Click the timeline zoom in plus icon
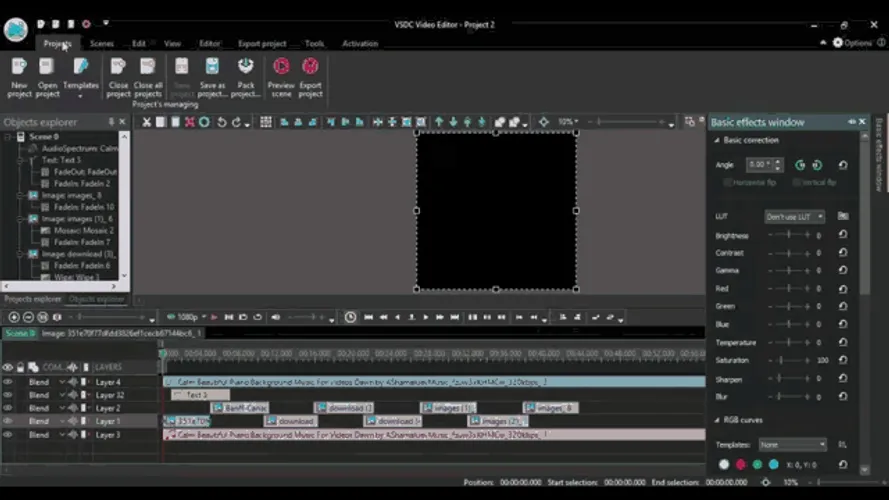889x500 pixels. pyautogui.click(x=14, y=317)
